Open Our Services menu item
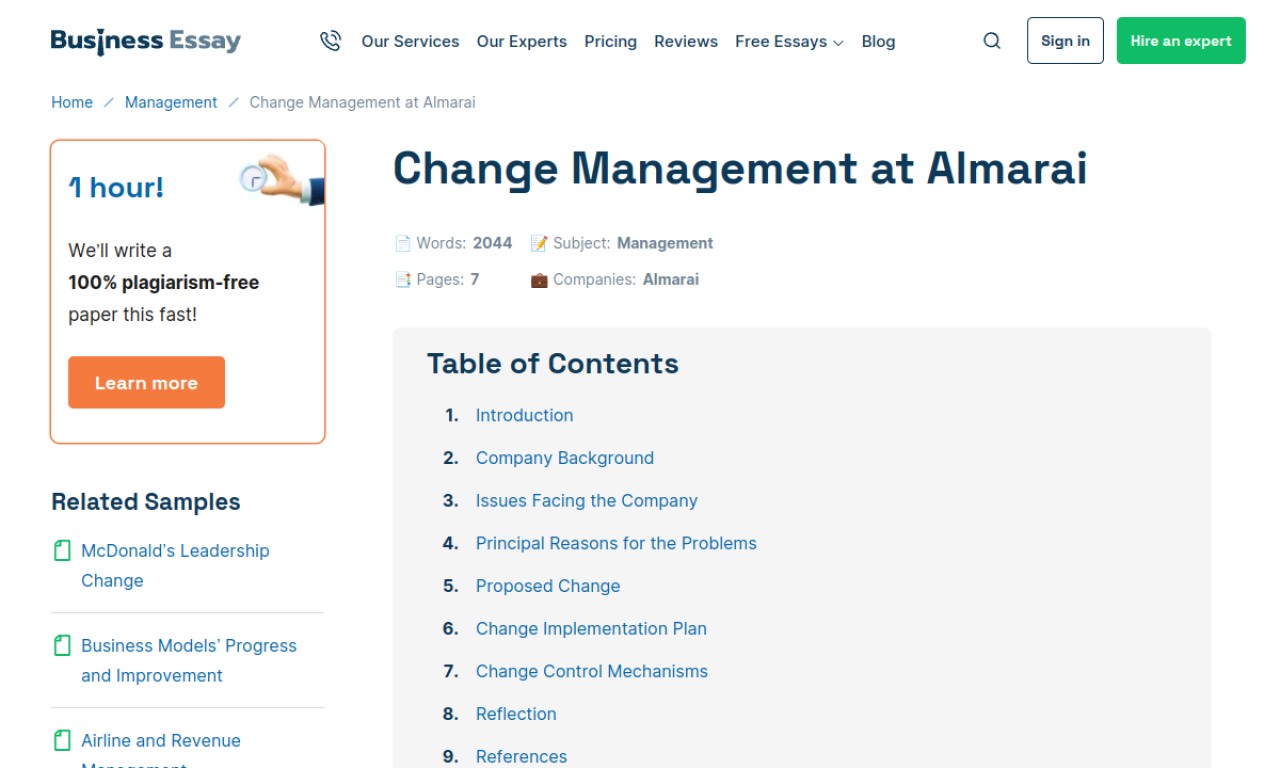The height and width of the screenshot is (768, 1280). tap(410, 41)
